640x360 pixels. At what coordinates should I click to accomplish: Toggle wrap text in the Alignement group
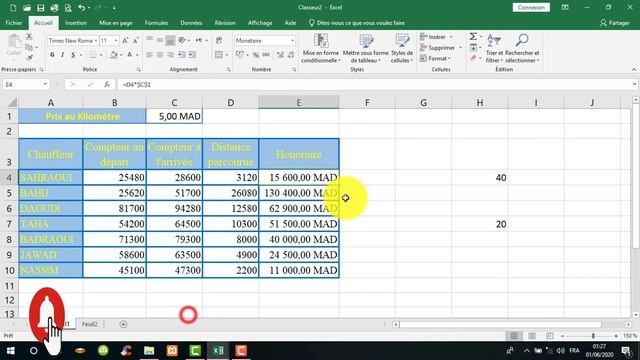coord(219,40)
